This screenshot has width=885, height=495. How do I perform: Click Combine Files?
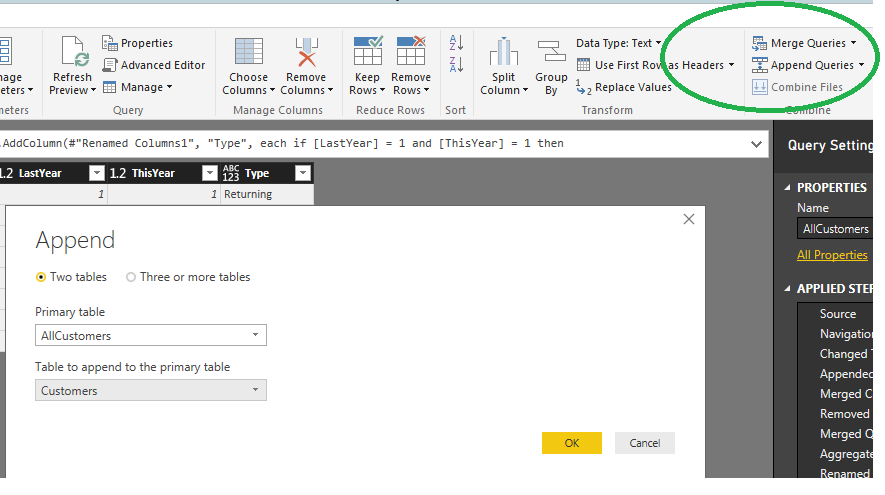797,87
